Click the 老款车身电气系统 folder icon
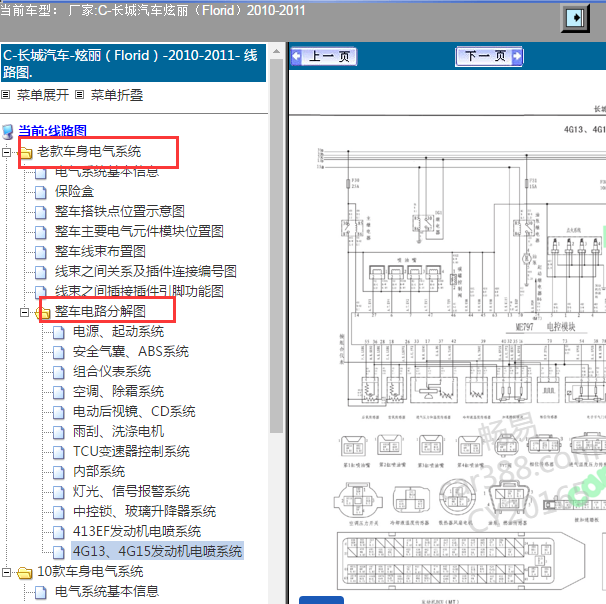The height and width of the screenshot is (604, 606). pos(26,153)
